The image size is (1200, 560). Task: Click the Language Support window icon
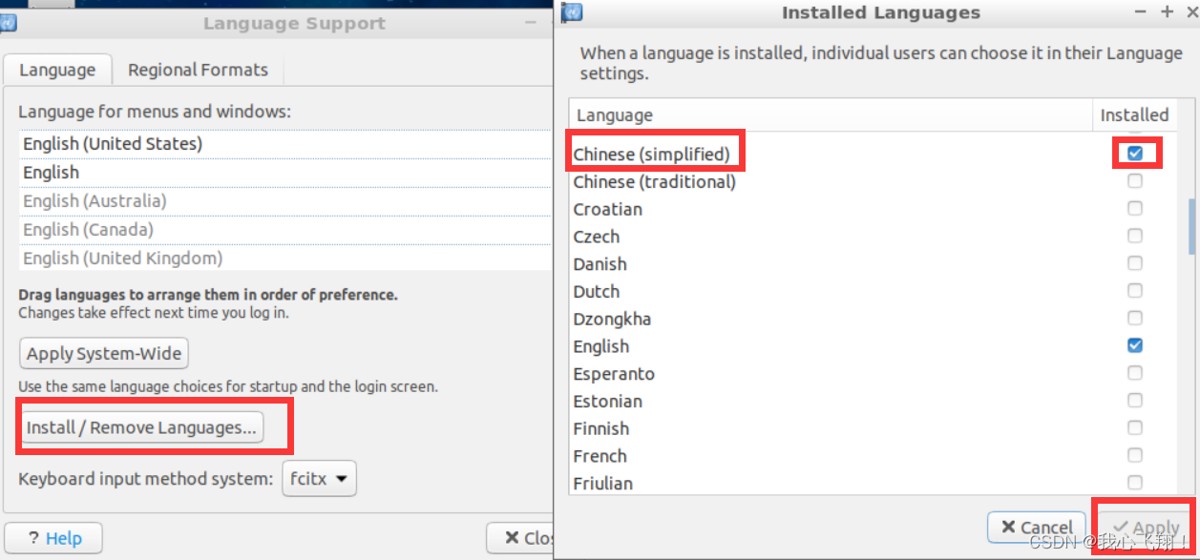pyautogui.click(x=7, y=22)
